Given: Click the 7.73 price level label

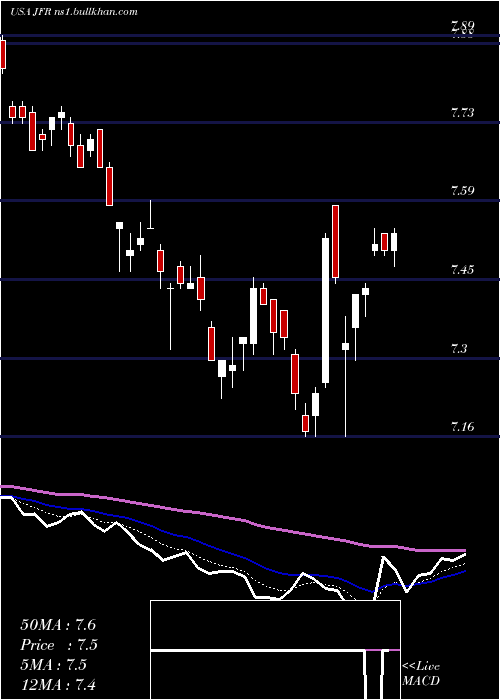Looking at the screenshot, I should pyautogui.click(x=462, y=112).
